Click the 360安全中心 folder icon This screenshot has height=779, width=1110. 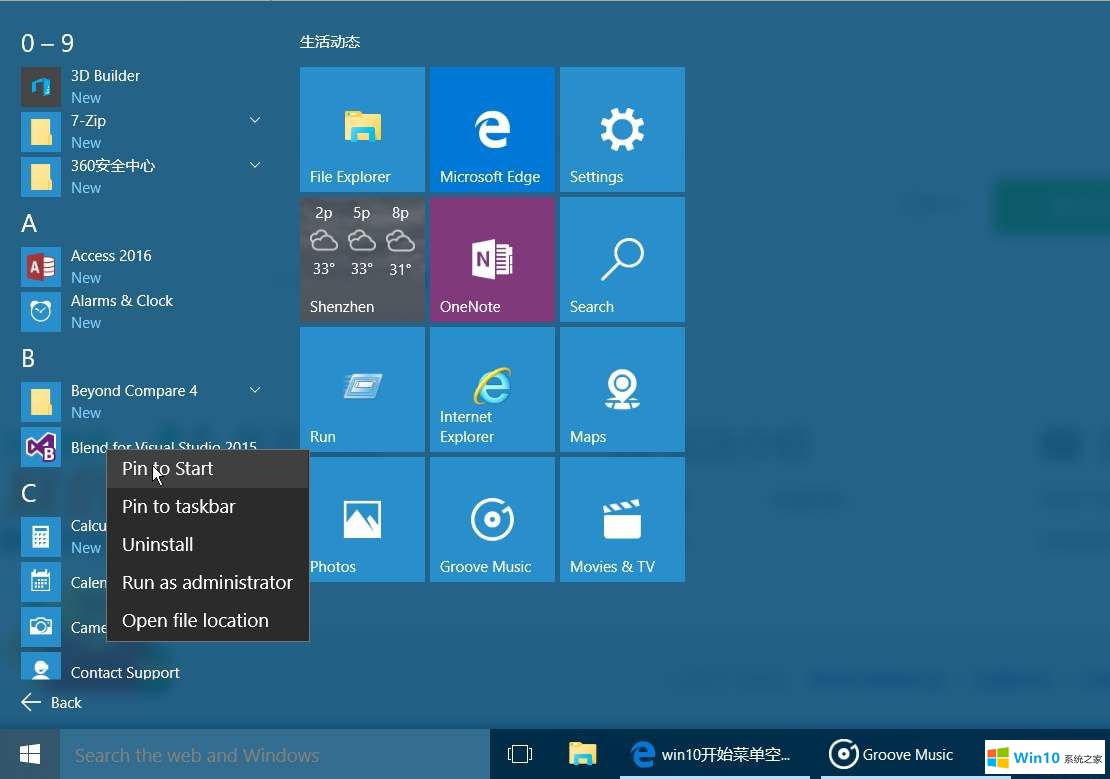point(40,176)
